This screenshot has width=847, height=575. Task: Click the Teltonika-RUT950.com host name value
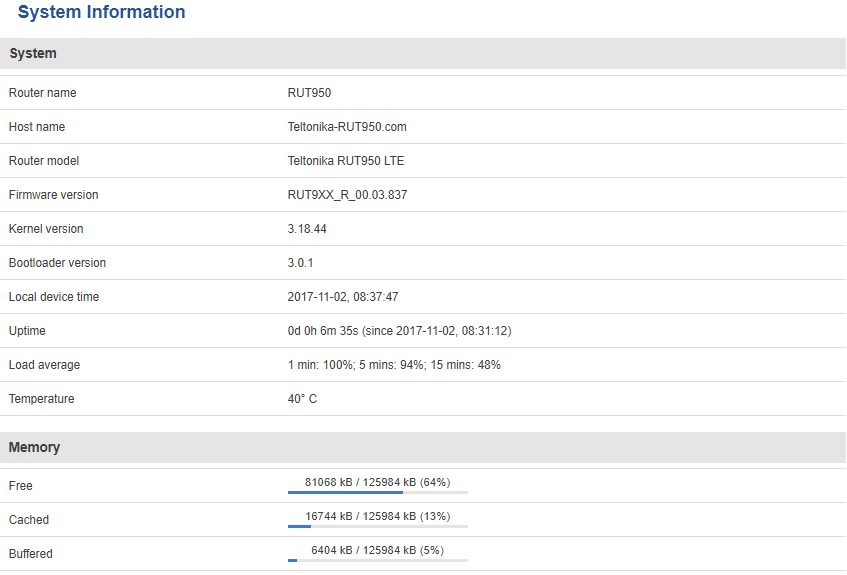347,127
